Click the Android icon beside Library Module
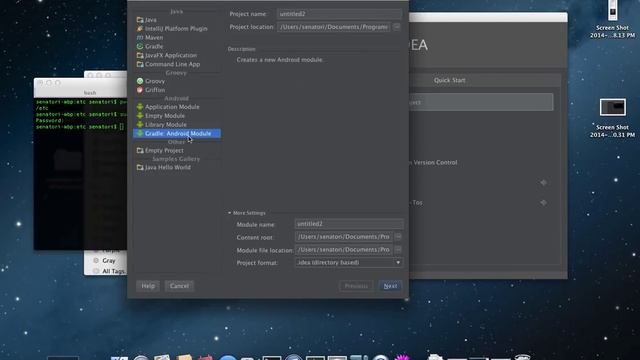 140,125
